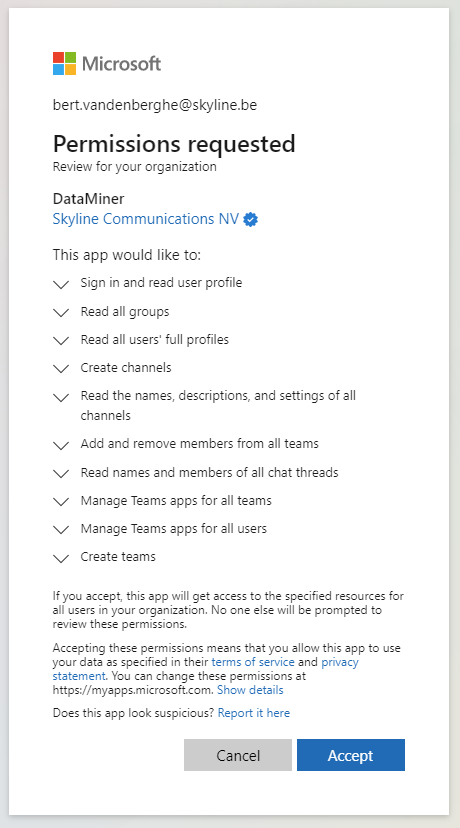Click the Show details link

coord(250,690)
